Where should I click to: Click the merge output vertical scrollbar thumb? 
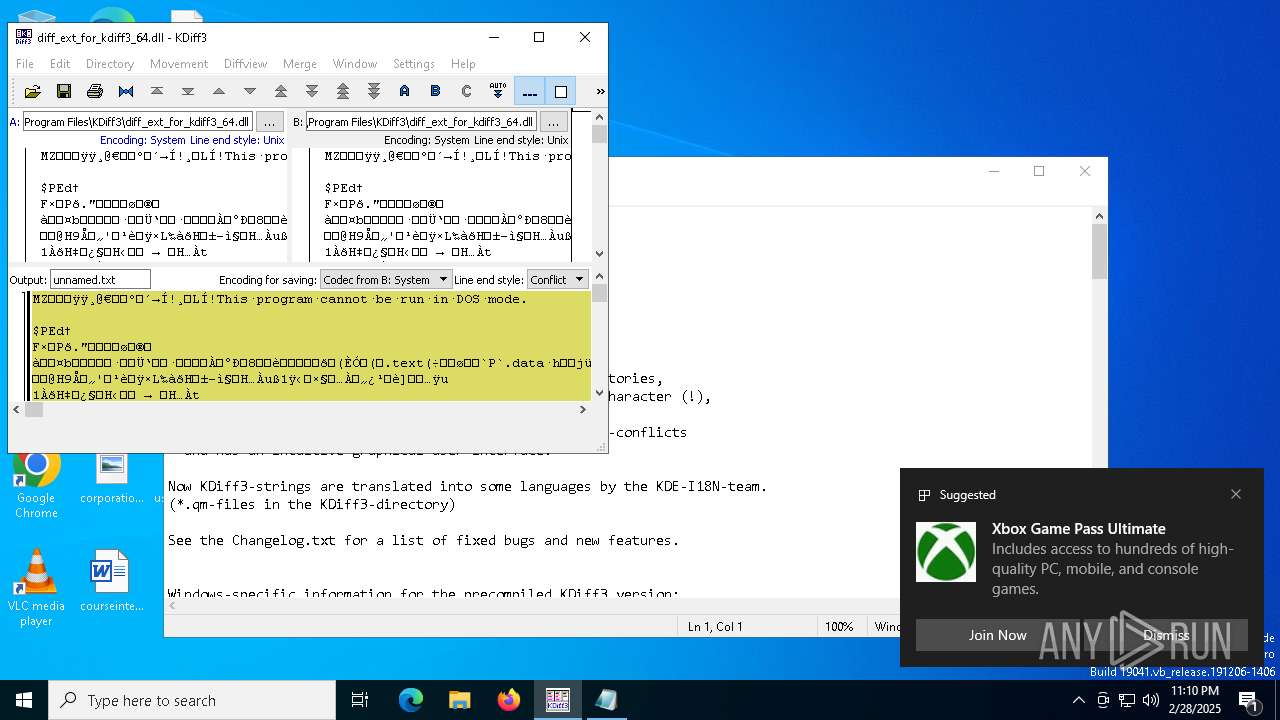click(599, 293)
